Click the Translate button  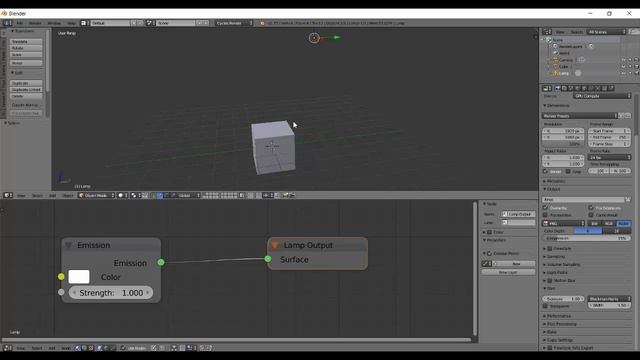(26, 42)
